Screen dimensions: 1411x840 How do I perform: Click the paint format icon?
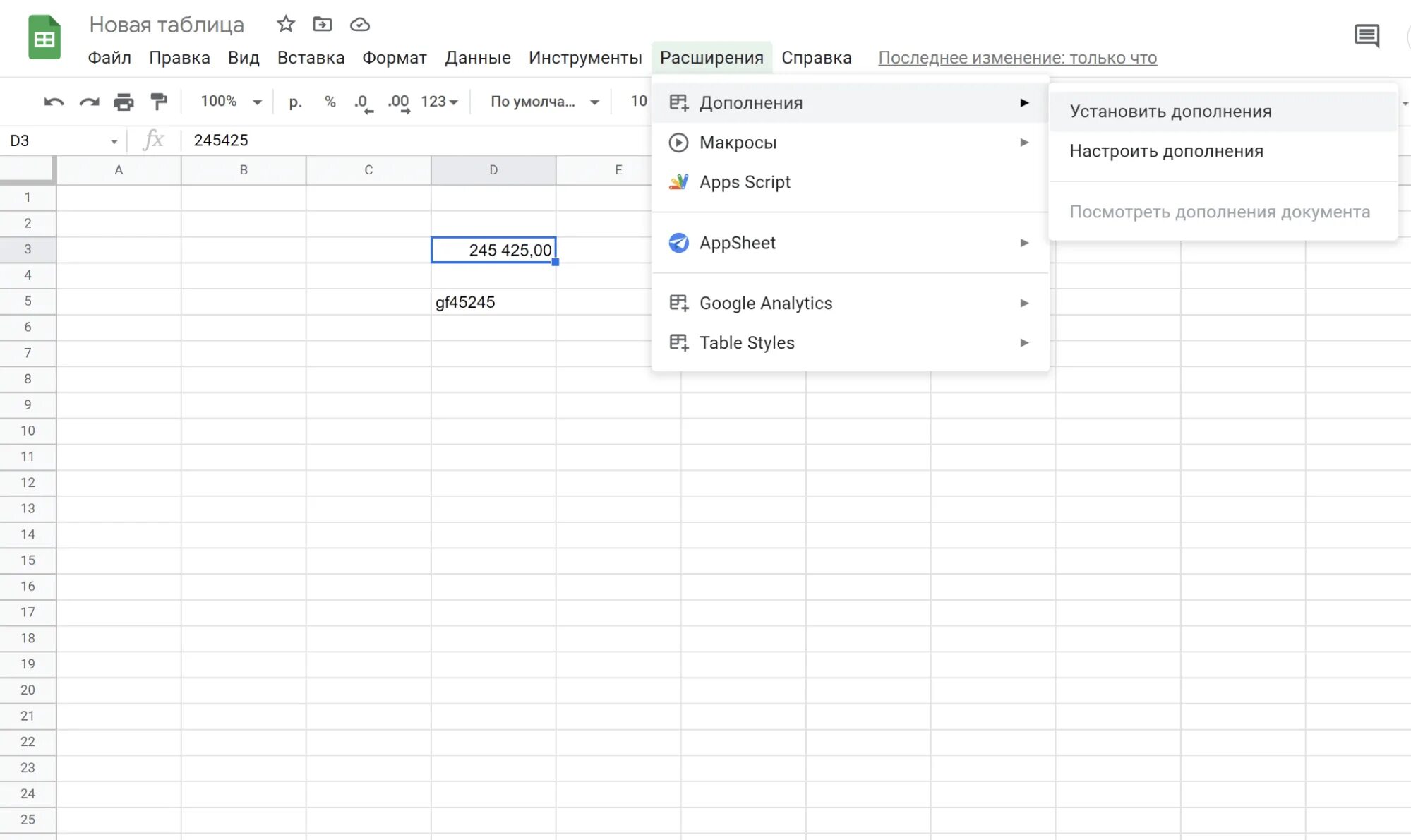(x=159, y=101)
